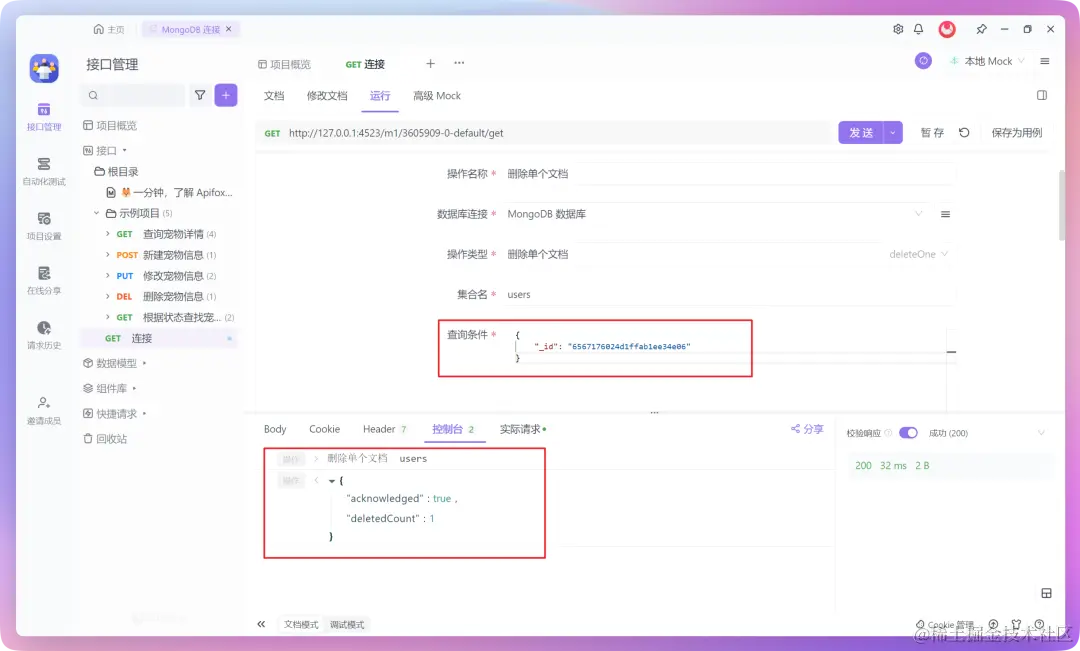The height and width of the screenshot is (651, 1080).
Task: Select the Cookie response tab
Action: (x=324, y=429)
